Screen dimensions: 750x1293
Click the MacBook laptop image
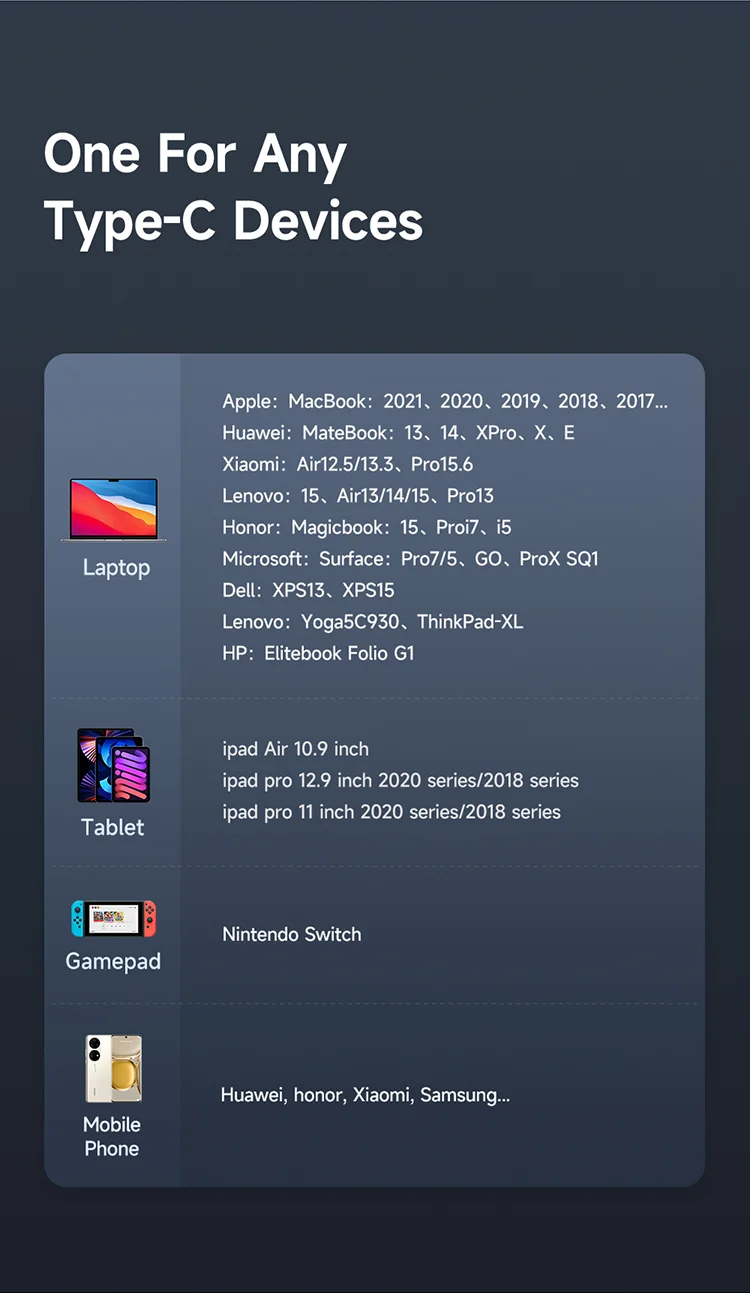113,510
